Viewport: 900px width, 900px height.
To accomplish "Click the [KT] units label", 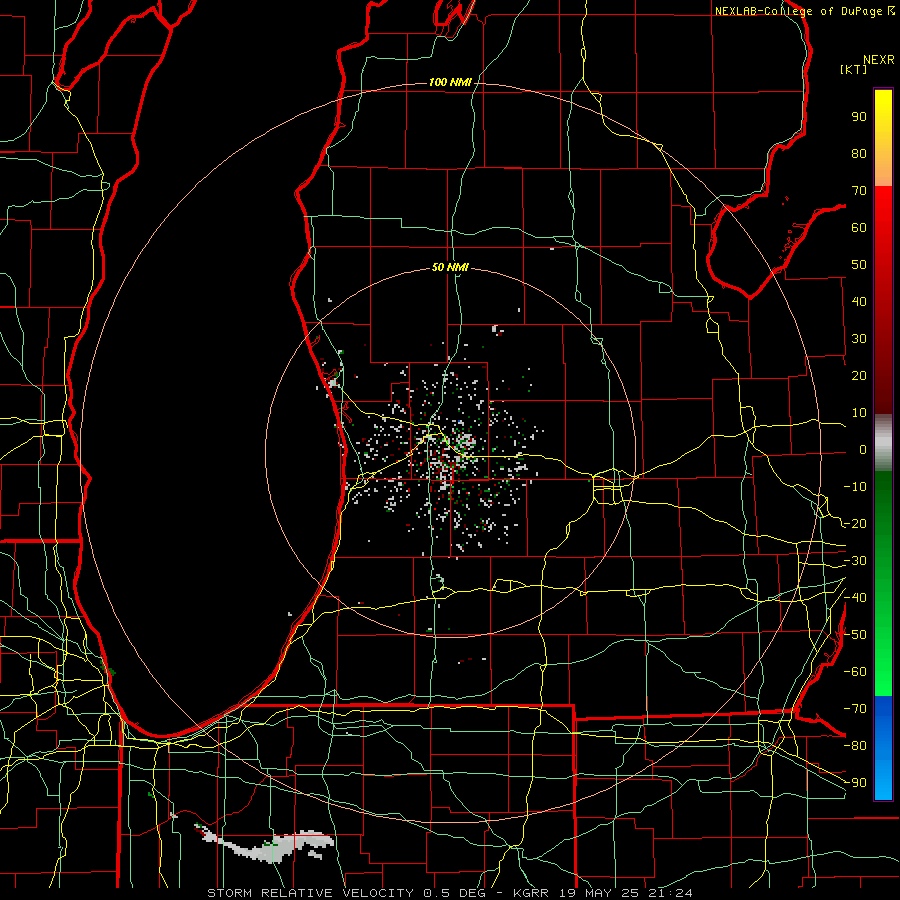I will (x=854, y=69).
